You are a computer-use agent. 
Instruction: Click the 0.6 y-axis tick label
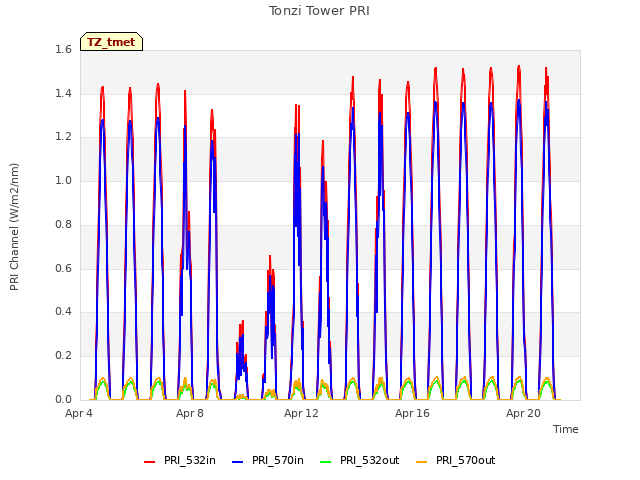pyautogui.click(x=63, y=268)
